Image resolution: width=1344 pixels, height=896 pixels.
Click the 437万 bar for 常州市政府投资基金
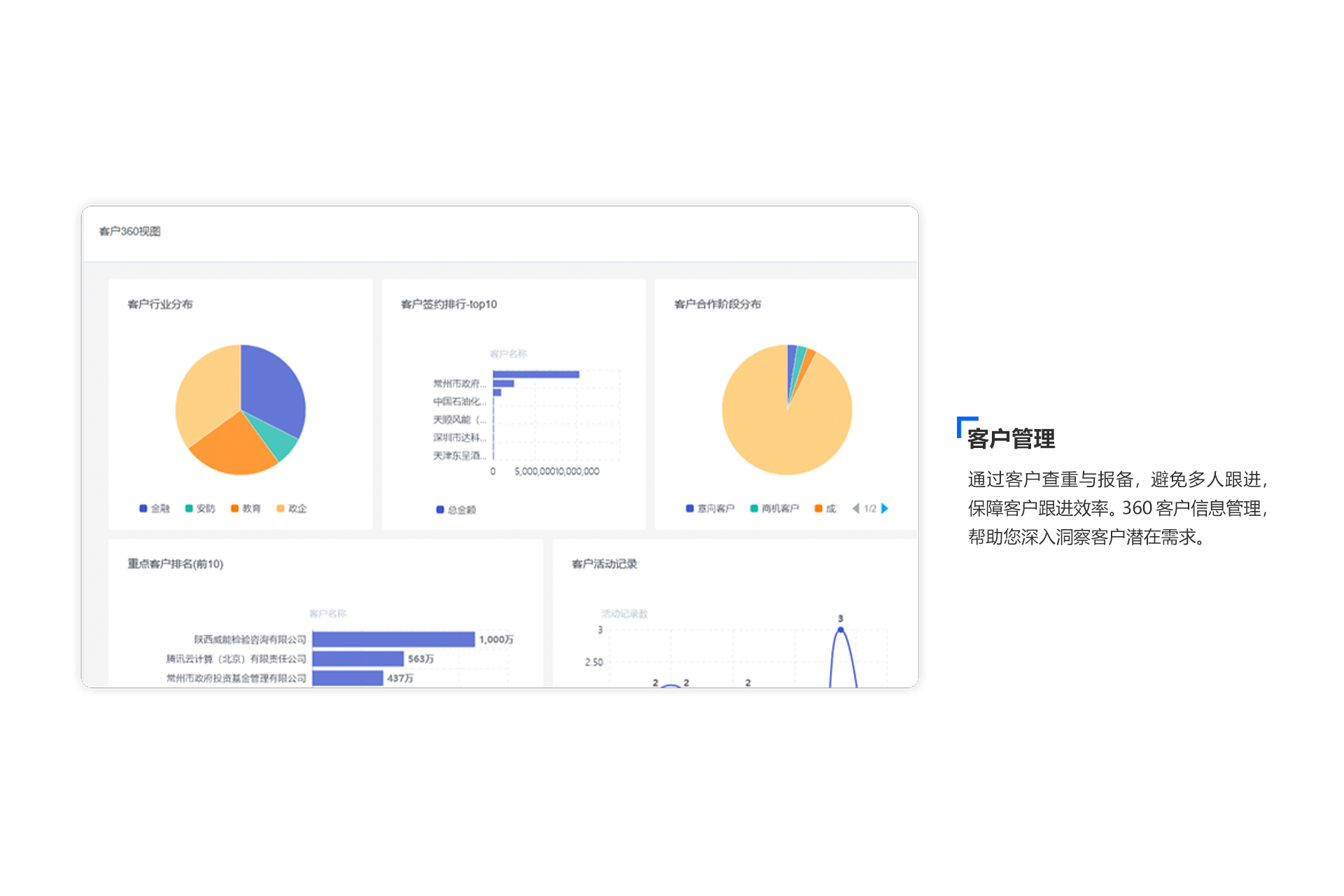(348, 678)
